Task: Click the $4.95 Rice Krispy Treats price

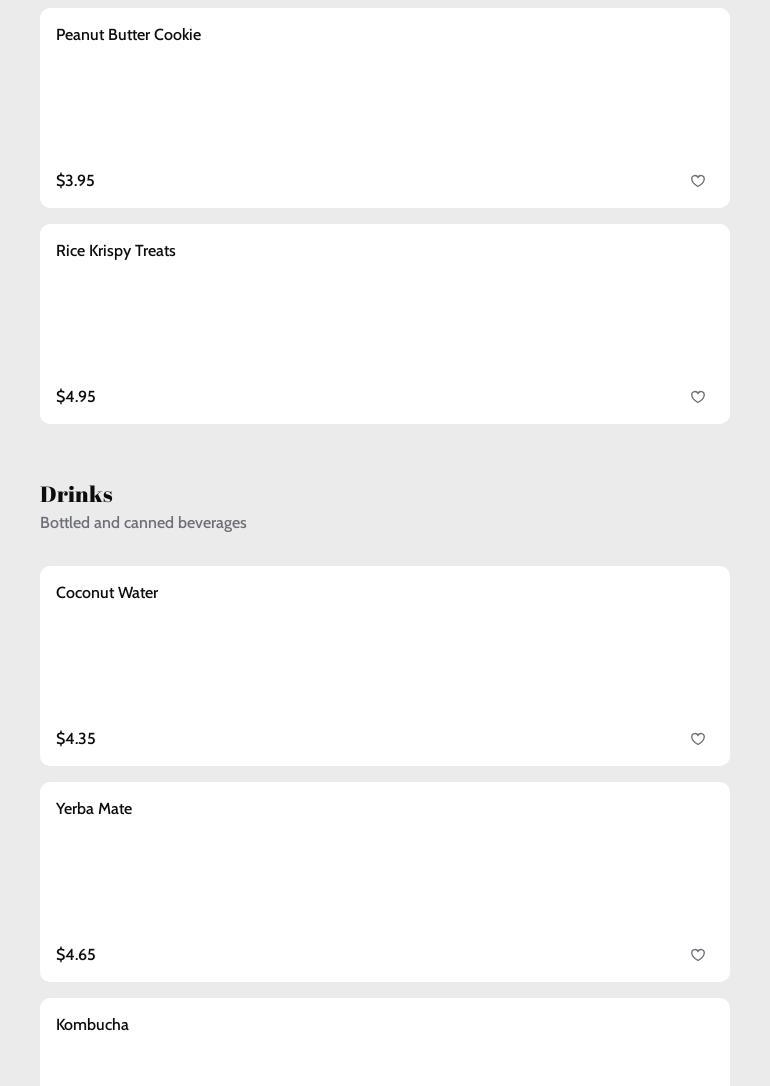Action: tap(76, 397)
